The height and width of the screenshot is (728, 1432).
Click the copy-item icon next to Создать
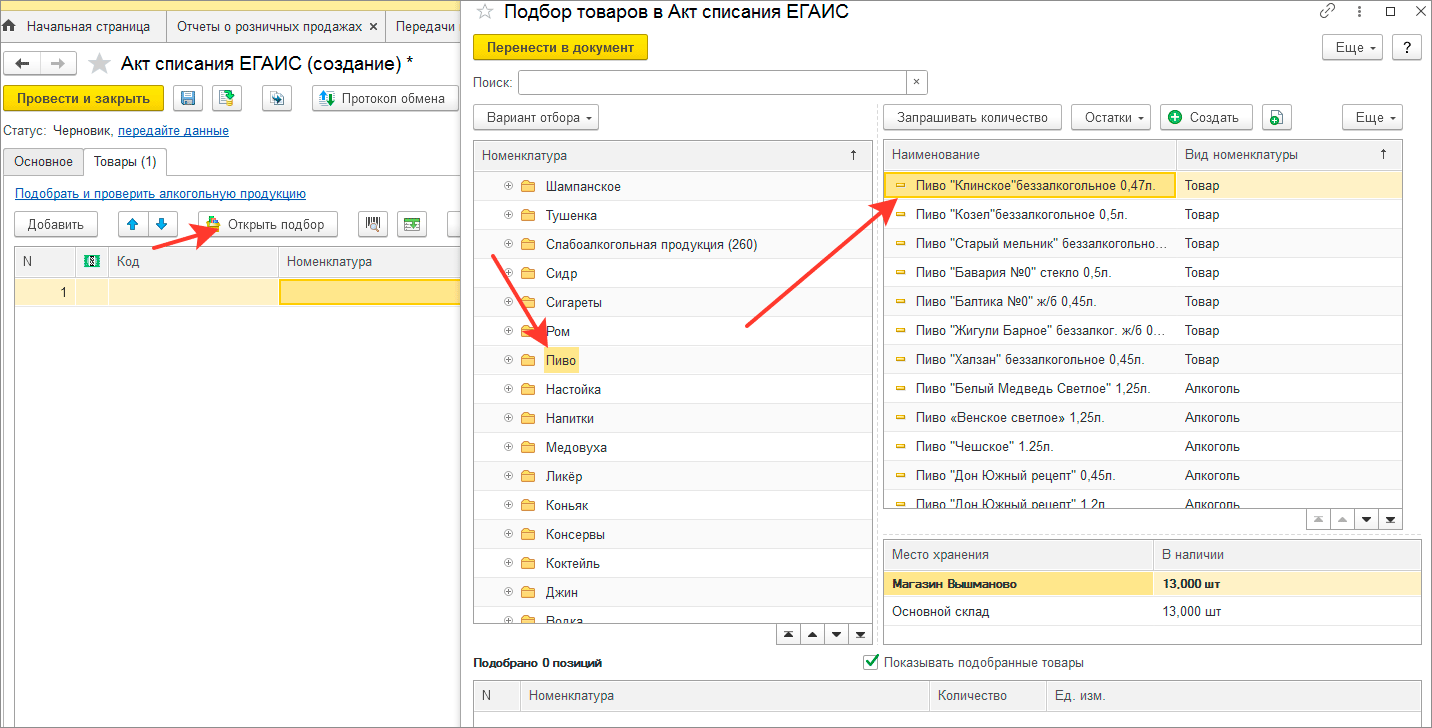click(1276, 117)
